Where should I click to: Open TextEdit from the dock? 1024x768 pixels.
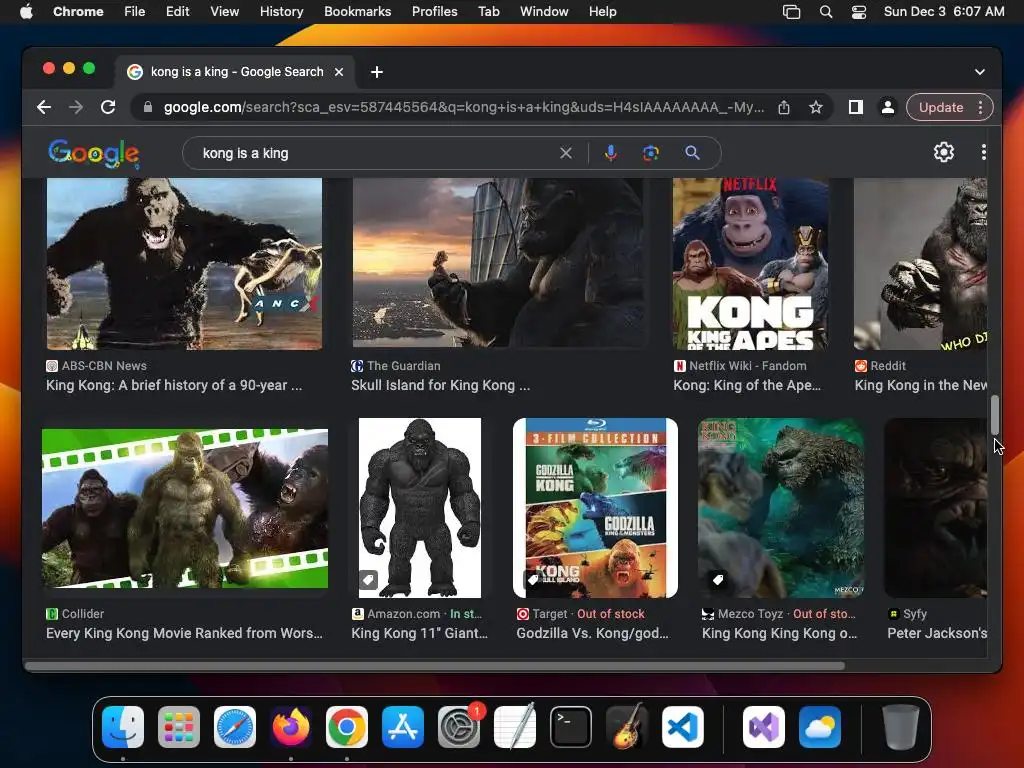pos(515,727)
